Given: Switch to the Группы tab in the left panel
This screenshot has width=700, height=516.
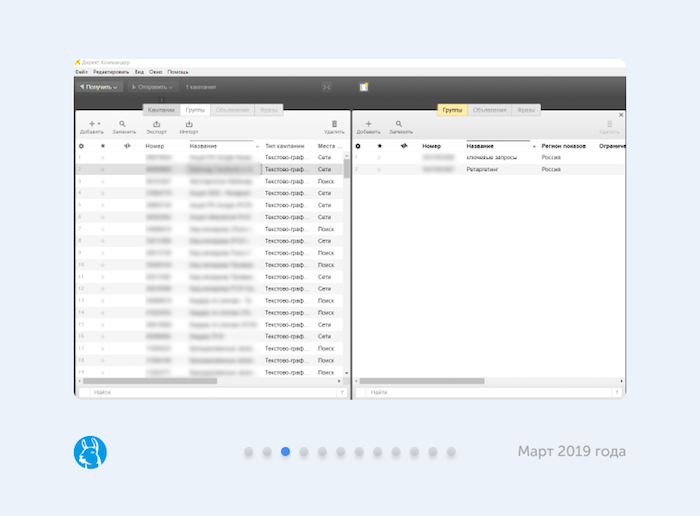Looking at the screenshot, I should [x=195, y=110].
